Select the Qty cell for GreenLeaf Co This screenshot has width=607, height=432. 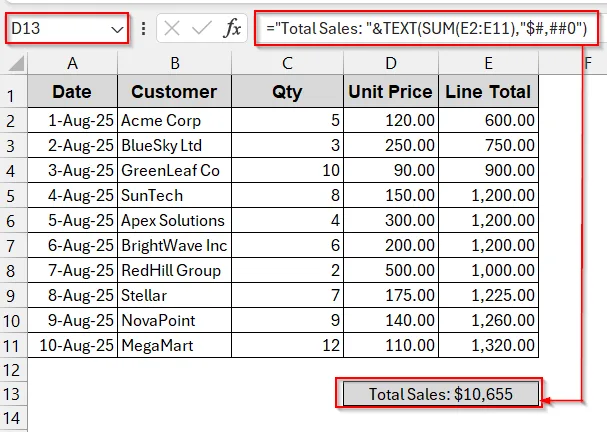tap(287, 170)
